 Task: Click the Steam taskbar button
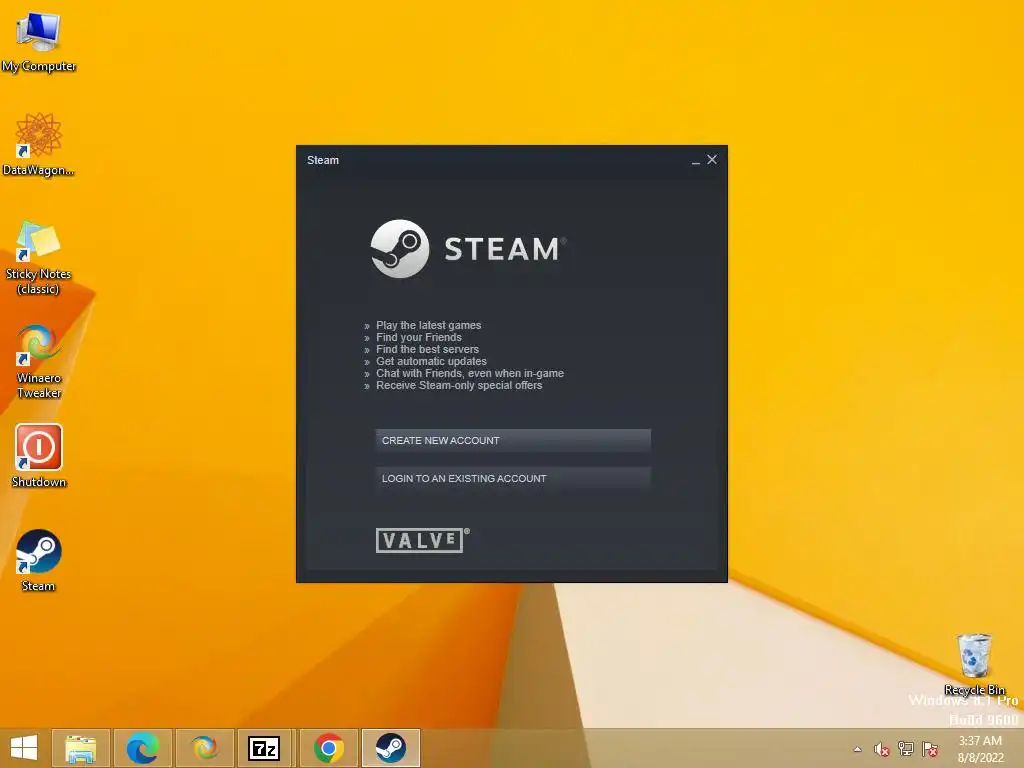coord(391,748)
